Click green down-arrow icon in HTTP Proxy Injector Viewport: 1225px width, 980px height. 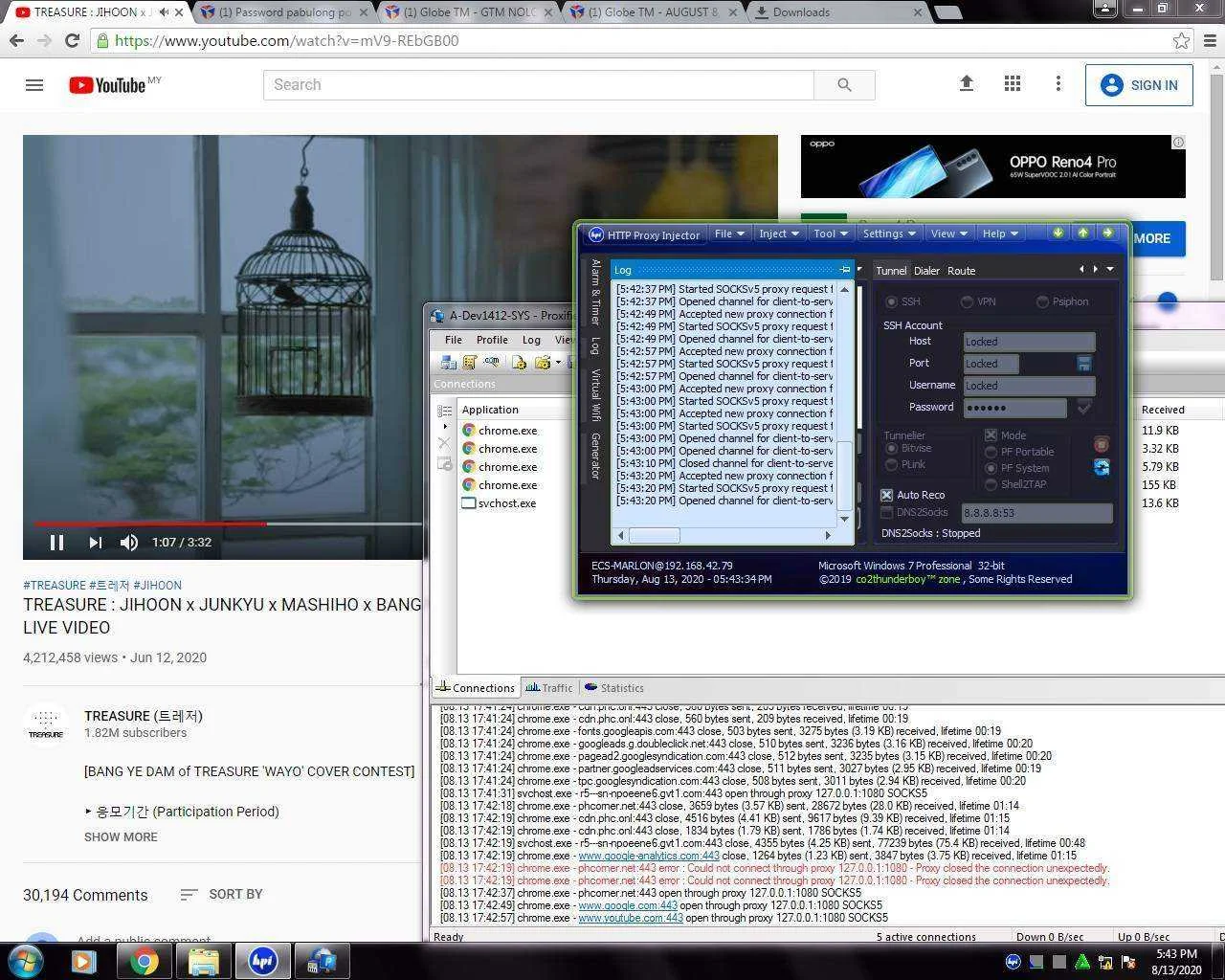[1058, 233]
